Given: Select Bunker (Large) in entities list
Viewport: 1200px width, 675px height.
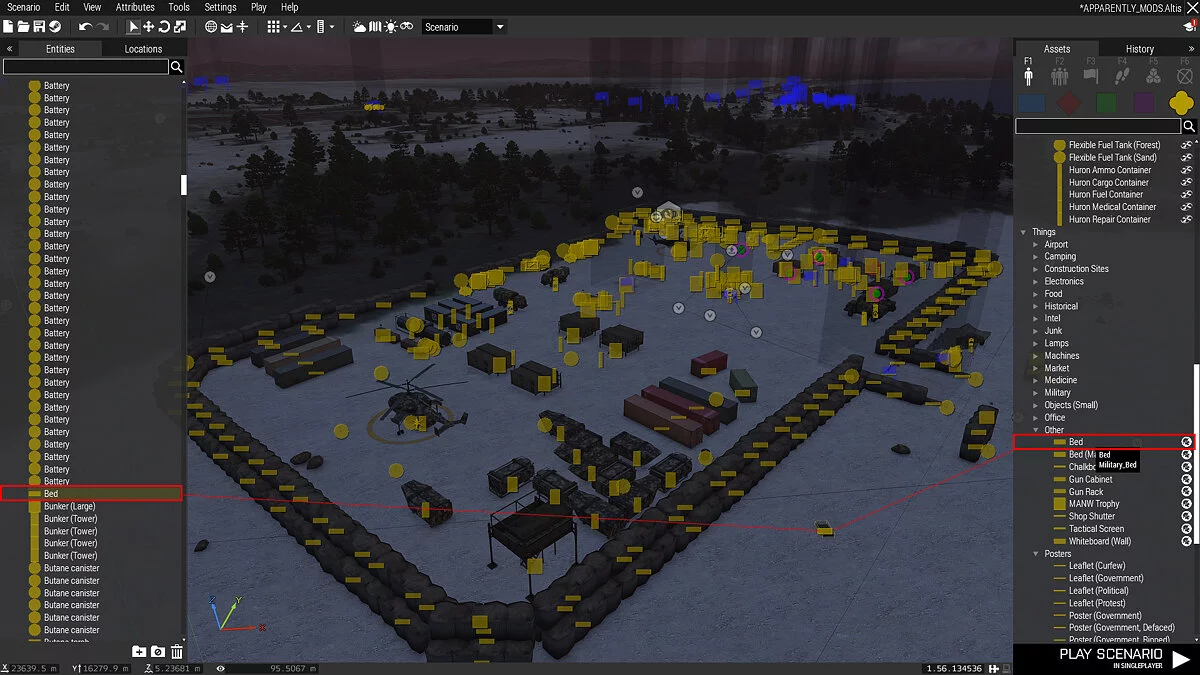Looking at the screenshot, I should pyautogui.click(x=70, y=506).
